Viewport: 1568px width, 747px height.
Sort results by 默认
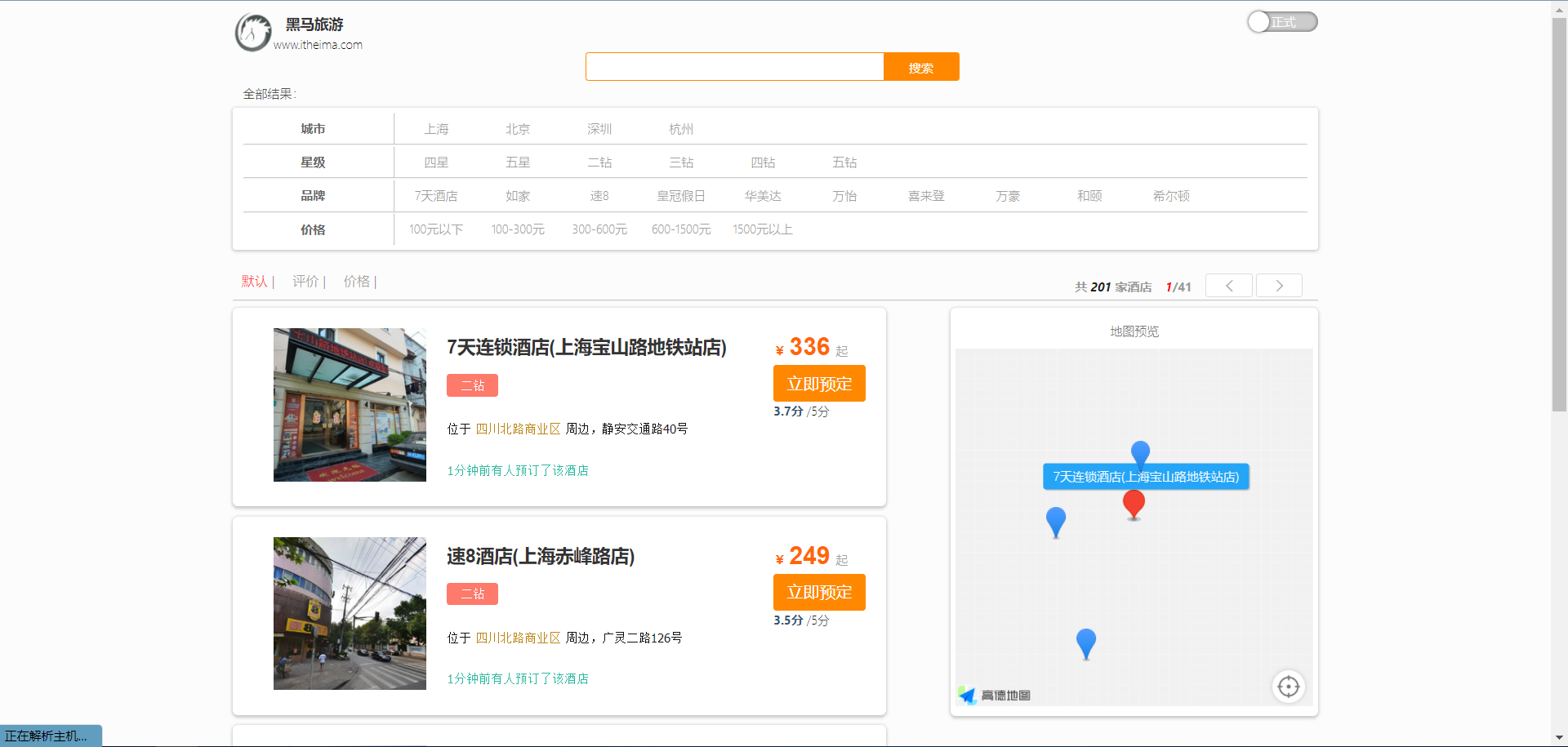255,282
